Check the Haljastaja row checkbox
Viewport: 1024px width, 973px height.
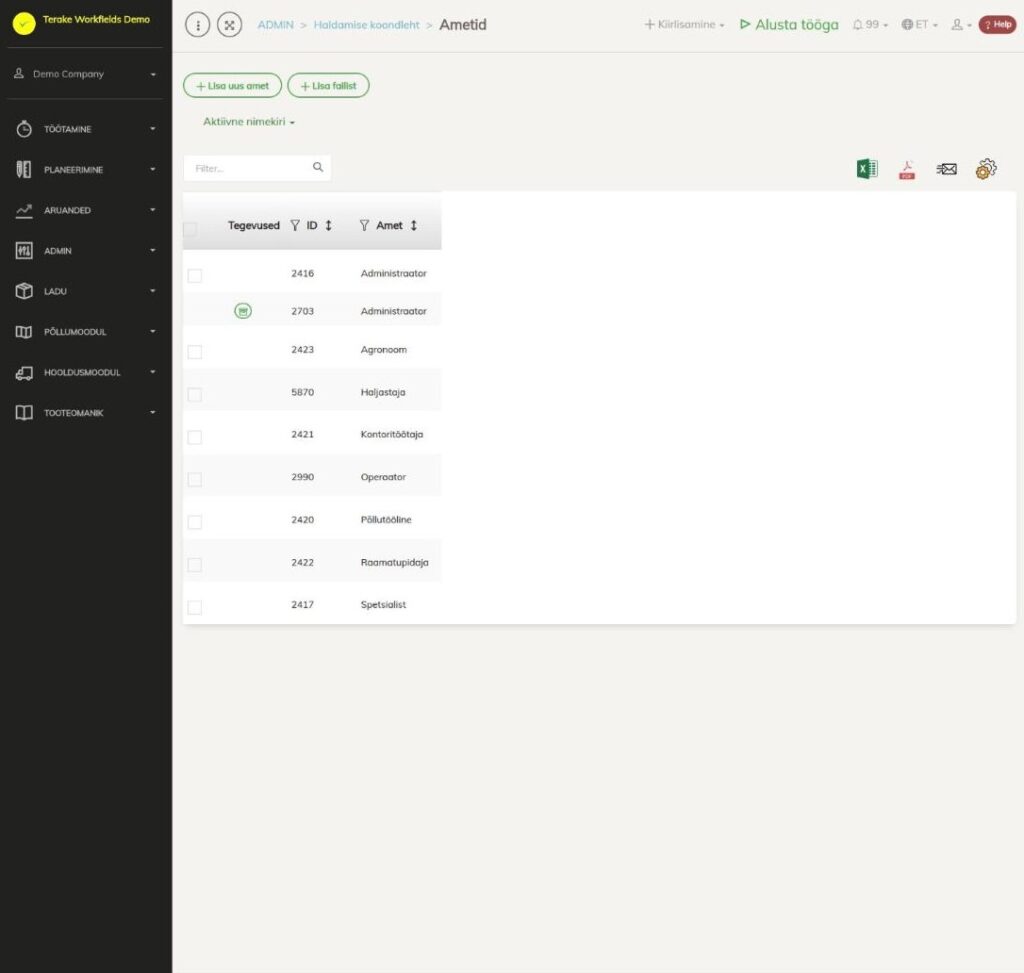[195, 394]
